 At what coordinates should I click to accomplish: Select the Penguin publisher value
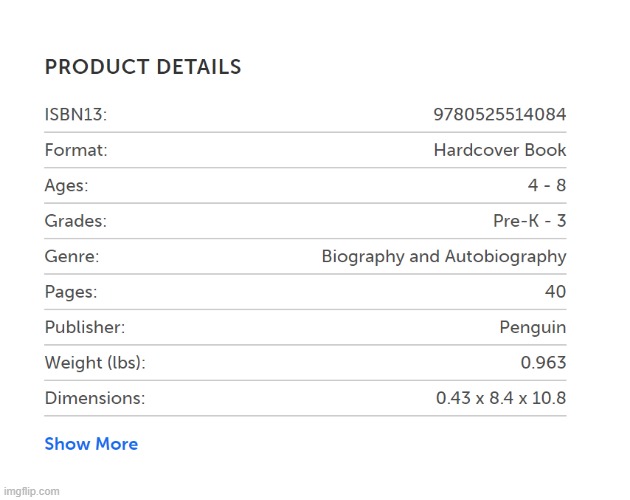click(532, 327)
